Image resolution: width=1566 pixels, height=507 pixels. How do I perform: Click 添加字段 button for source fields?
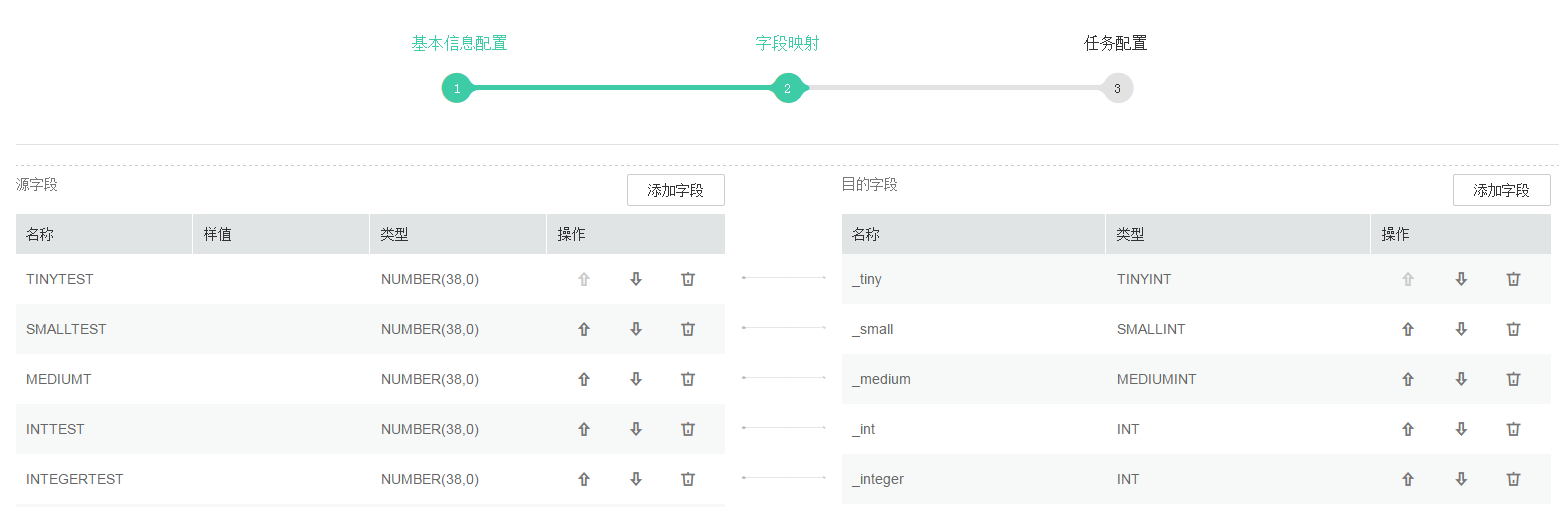[675, 190]
